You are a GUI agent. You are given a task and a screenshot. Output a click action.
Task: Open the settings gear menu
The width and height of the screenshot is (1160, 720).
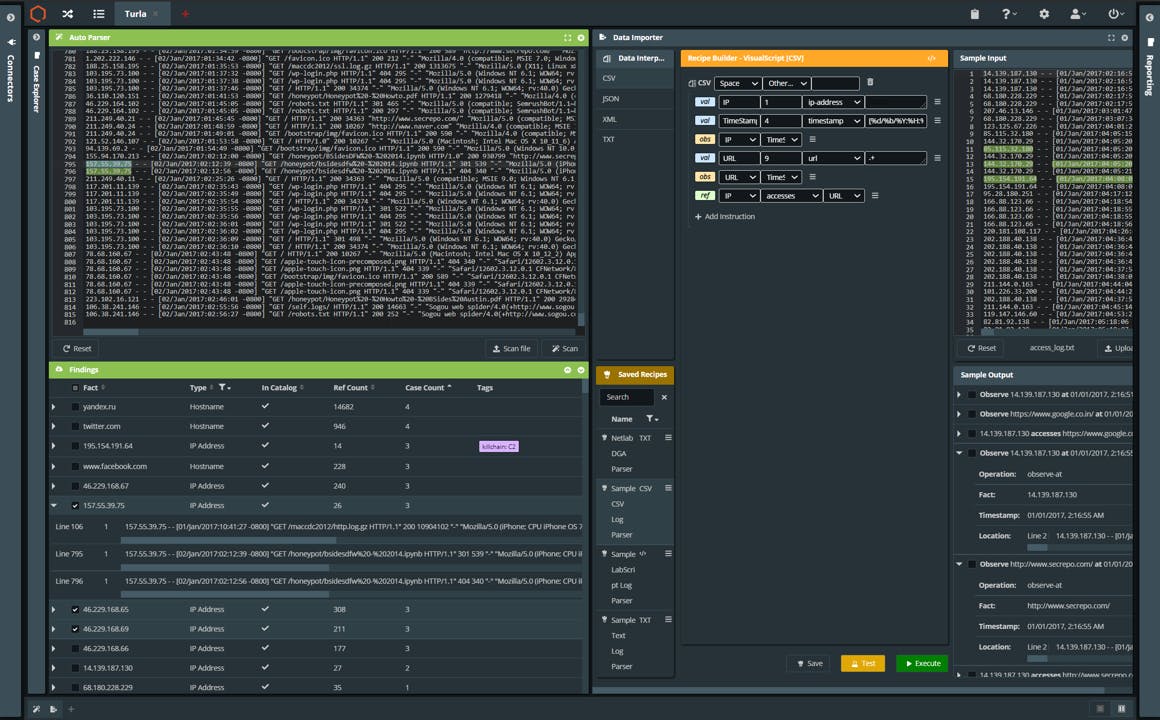click(x=1044, y=14)
